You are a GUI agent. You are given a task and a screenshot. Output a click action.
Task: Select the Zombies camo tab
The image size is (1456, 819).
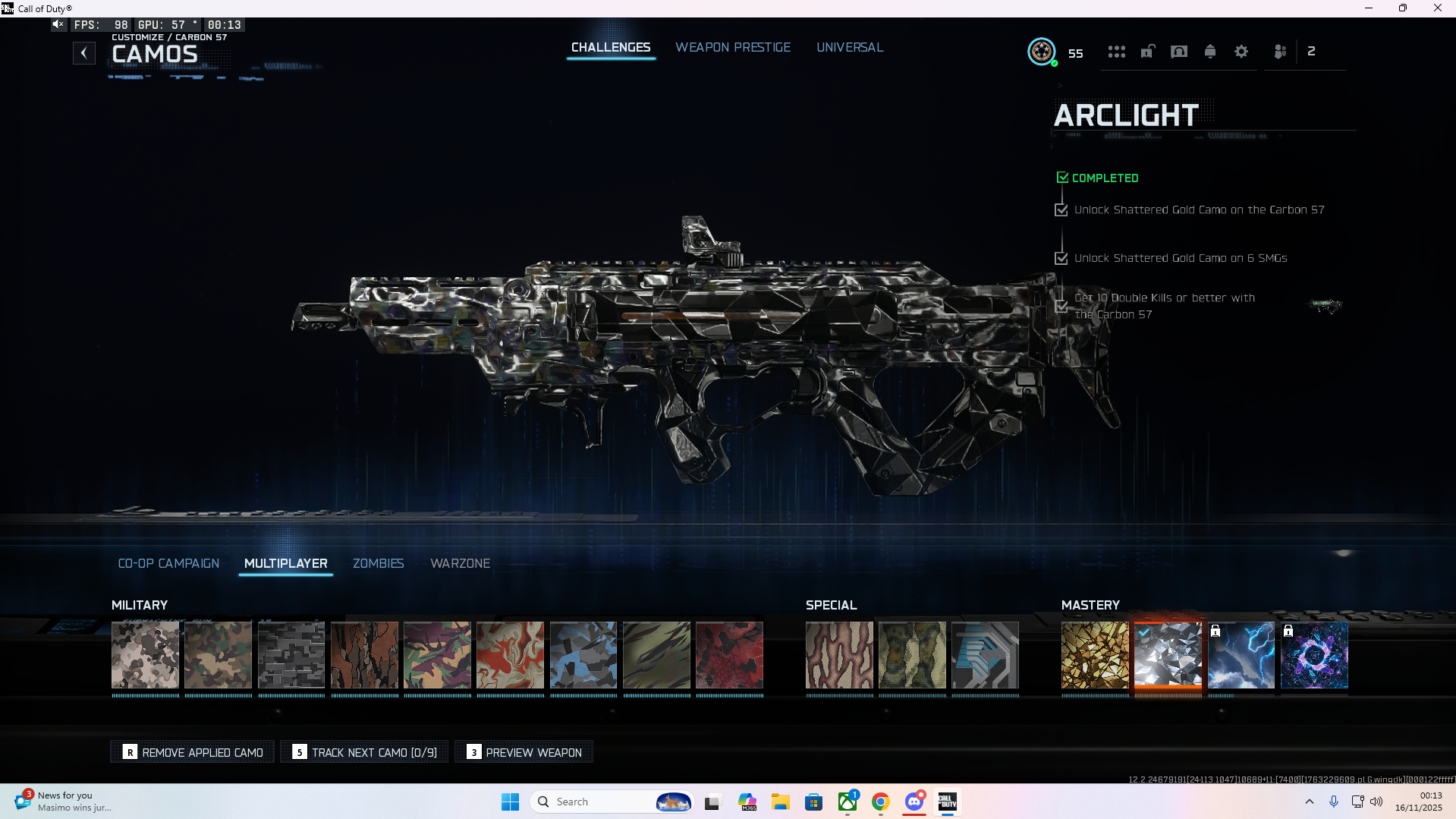pyautogui.click(x=378, y=563)
